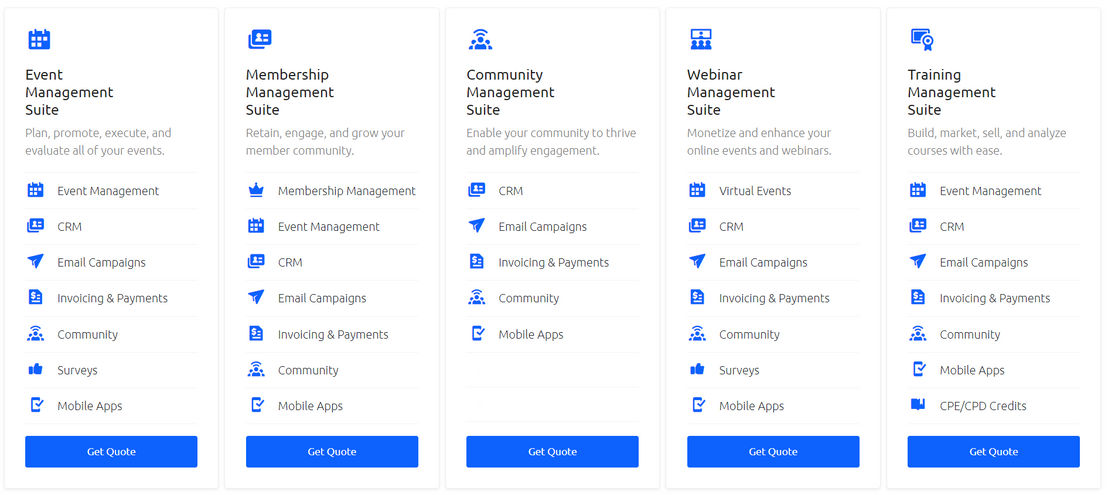
Task: Click the Community Management Suite header icon
Action: point(480,39)
